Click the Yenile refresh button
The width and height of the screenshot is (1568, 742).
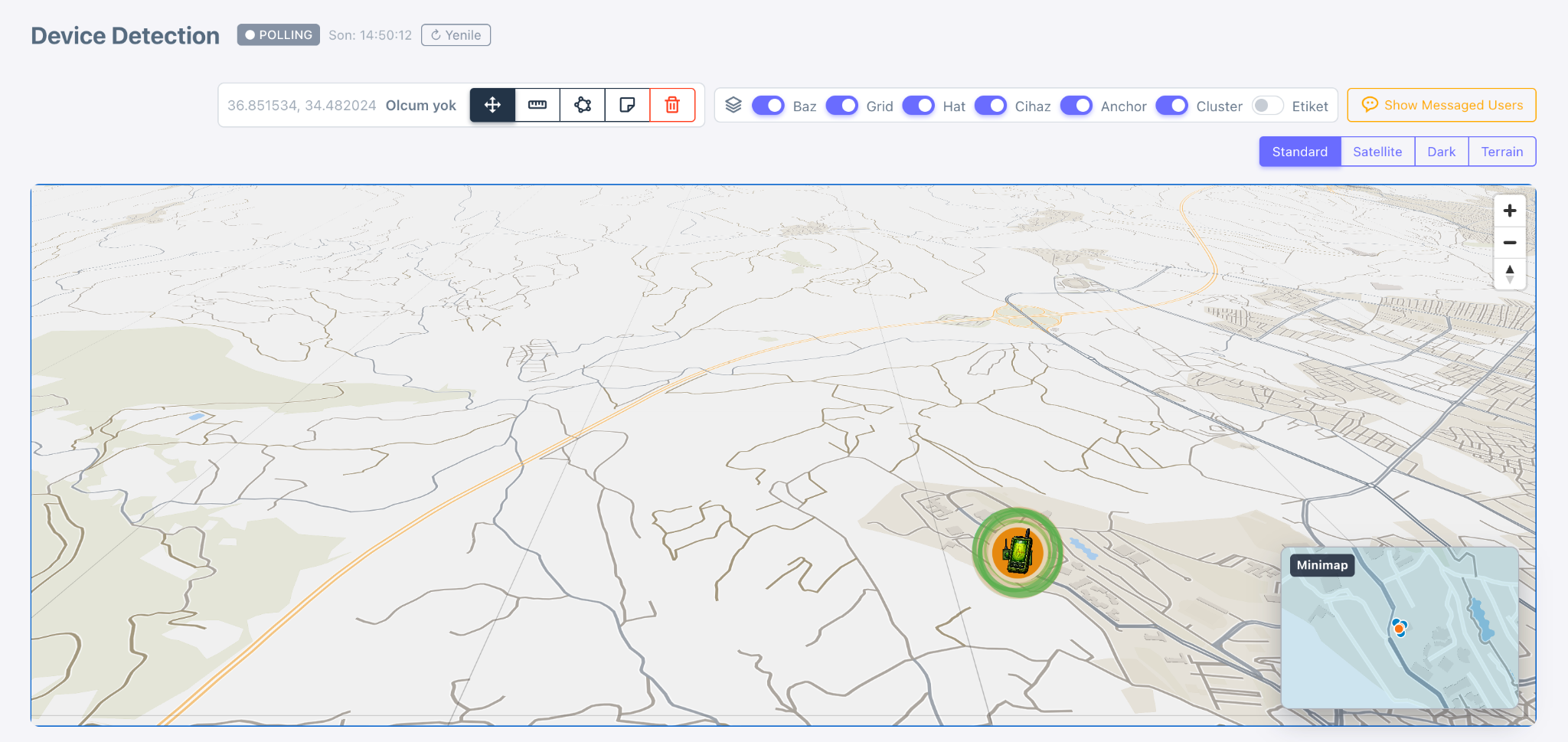coord(456,35)
